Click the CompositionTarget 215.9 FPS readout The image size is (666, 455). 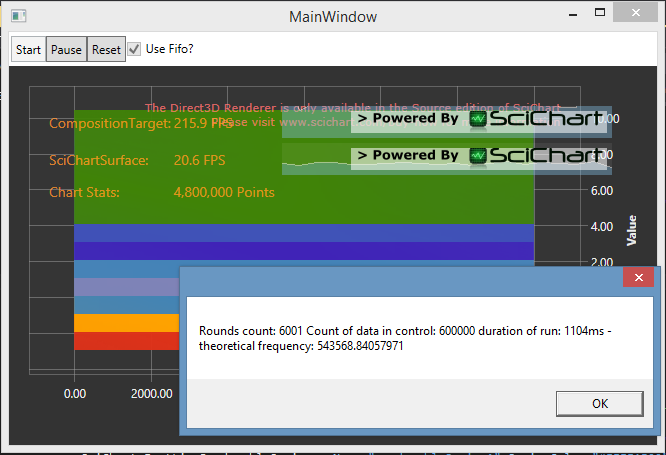pyautogui.click(x=141, y=123)
